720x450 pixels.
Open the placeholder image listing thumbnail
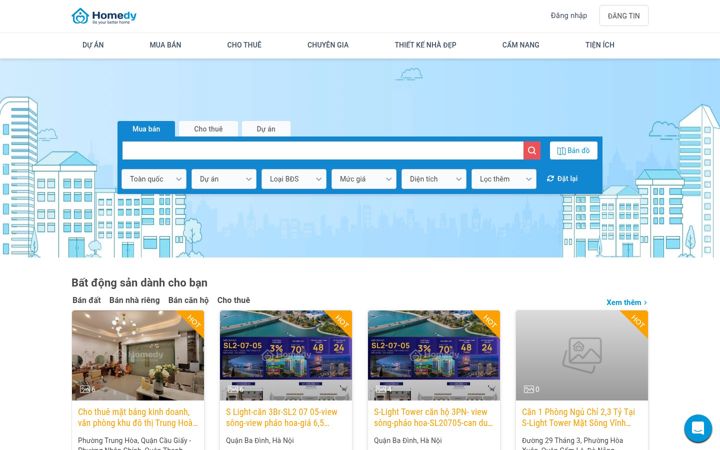coord(582,355)
